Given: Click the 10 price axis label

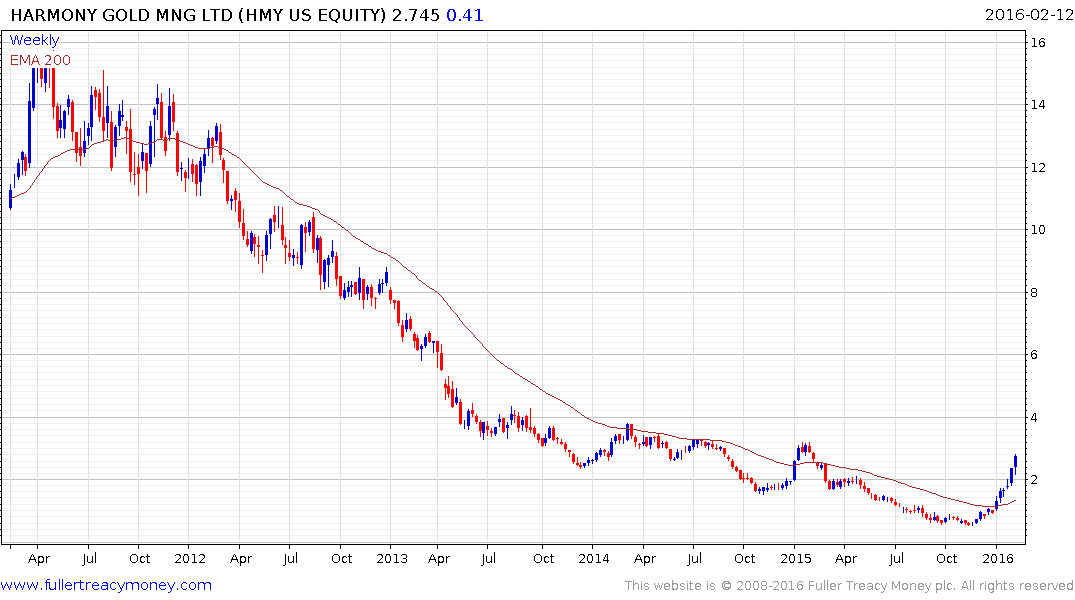Looking at the screenshot, I should tap(1038, 230).
